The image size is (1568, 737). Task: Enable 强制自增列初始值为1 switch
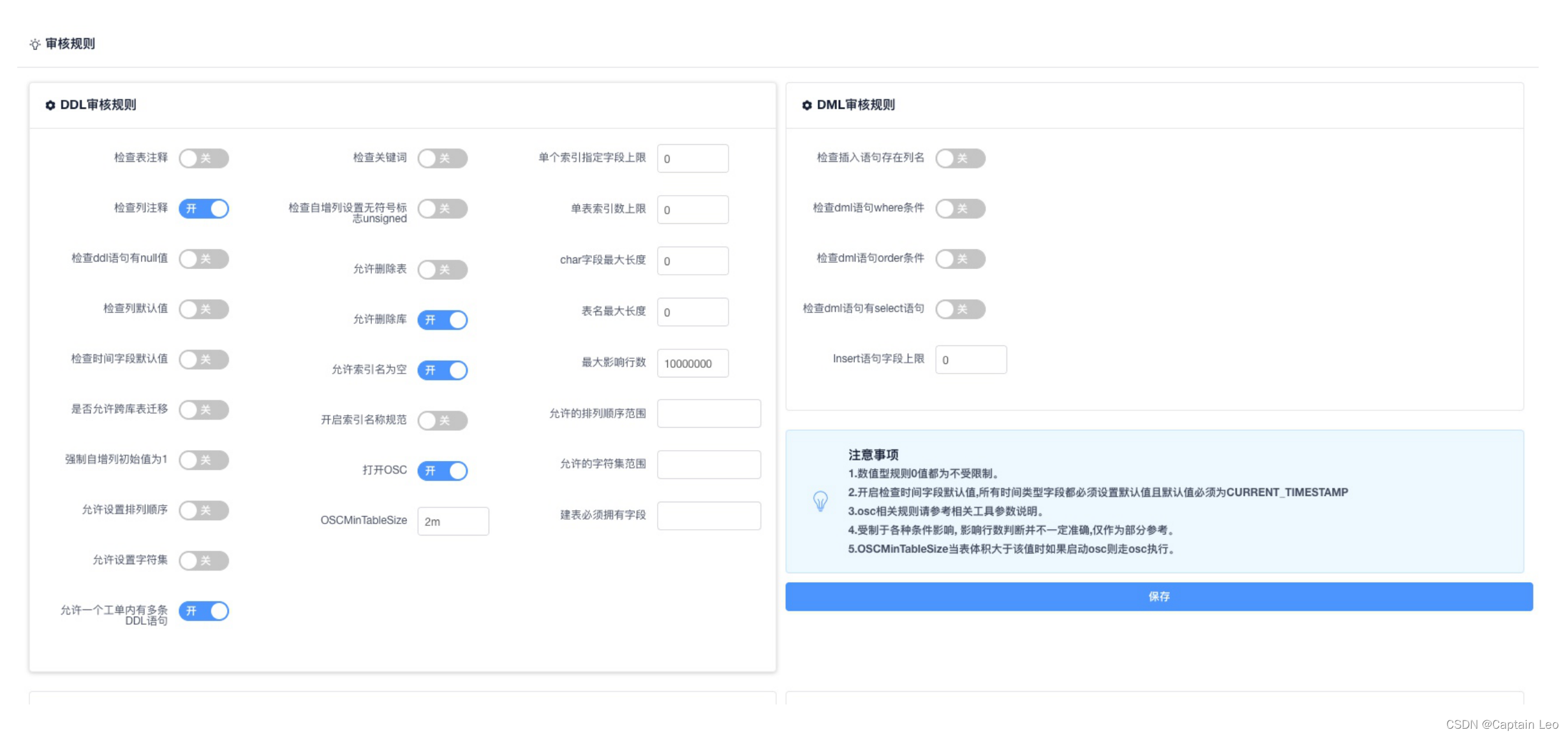pyautogui.click(x=203, y=460)
